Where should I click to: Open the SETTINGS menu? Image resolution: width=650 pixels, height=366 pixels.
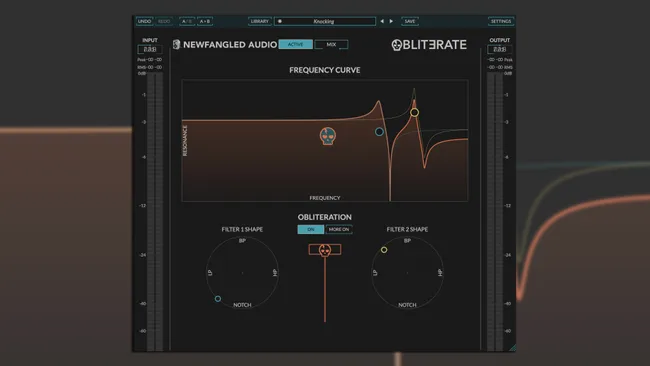point(501,21)
